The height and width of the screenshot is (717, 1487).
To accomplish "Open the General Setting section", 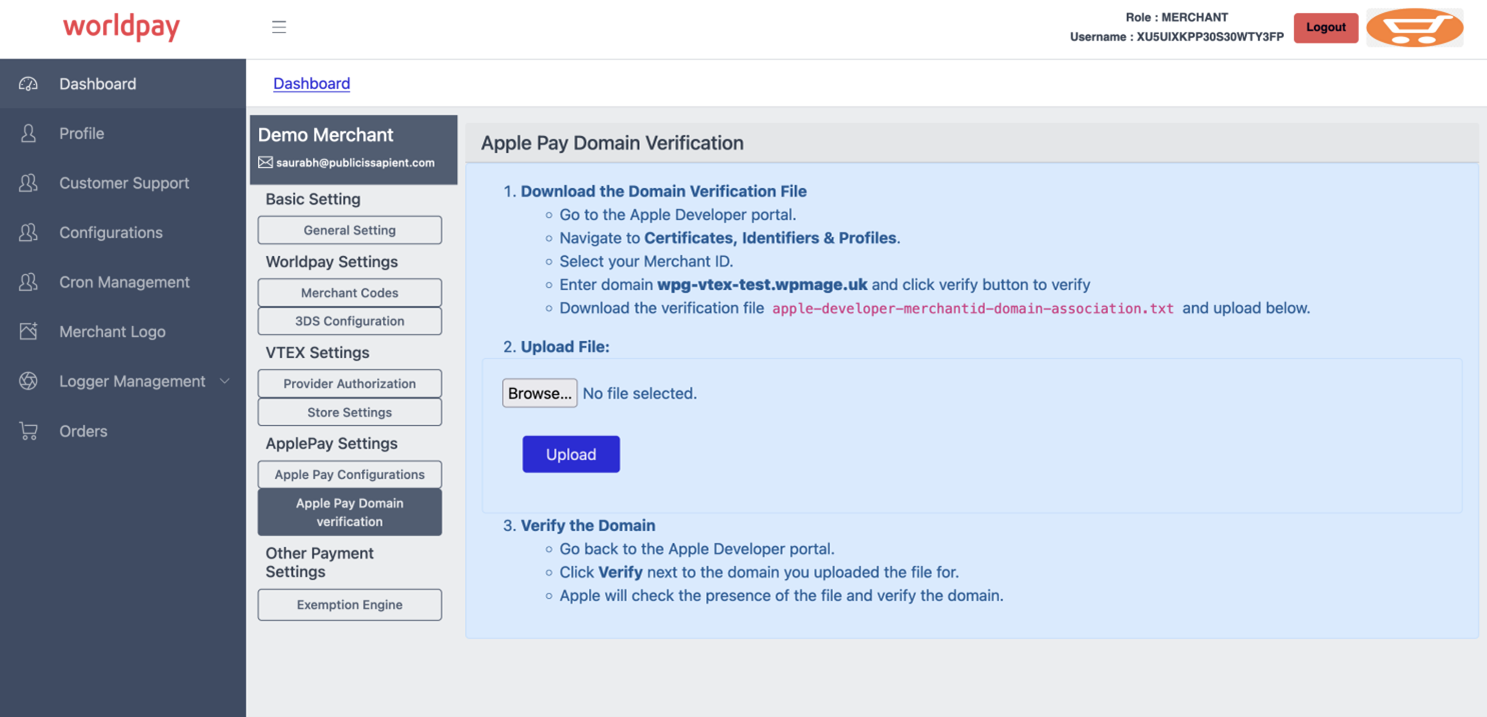I will point(349,230).
